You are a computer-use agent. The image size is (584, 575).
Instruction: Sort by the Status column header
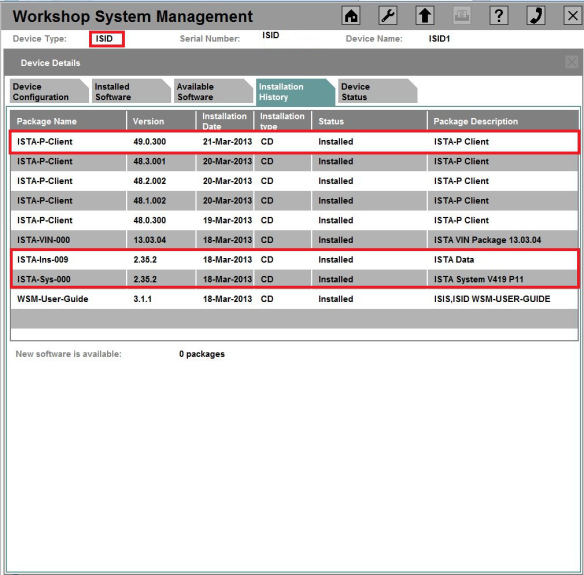pyautogui.click(x=369, y=121)
